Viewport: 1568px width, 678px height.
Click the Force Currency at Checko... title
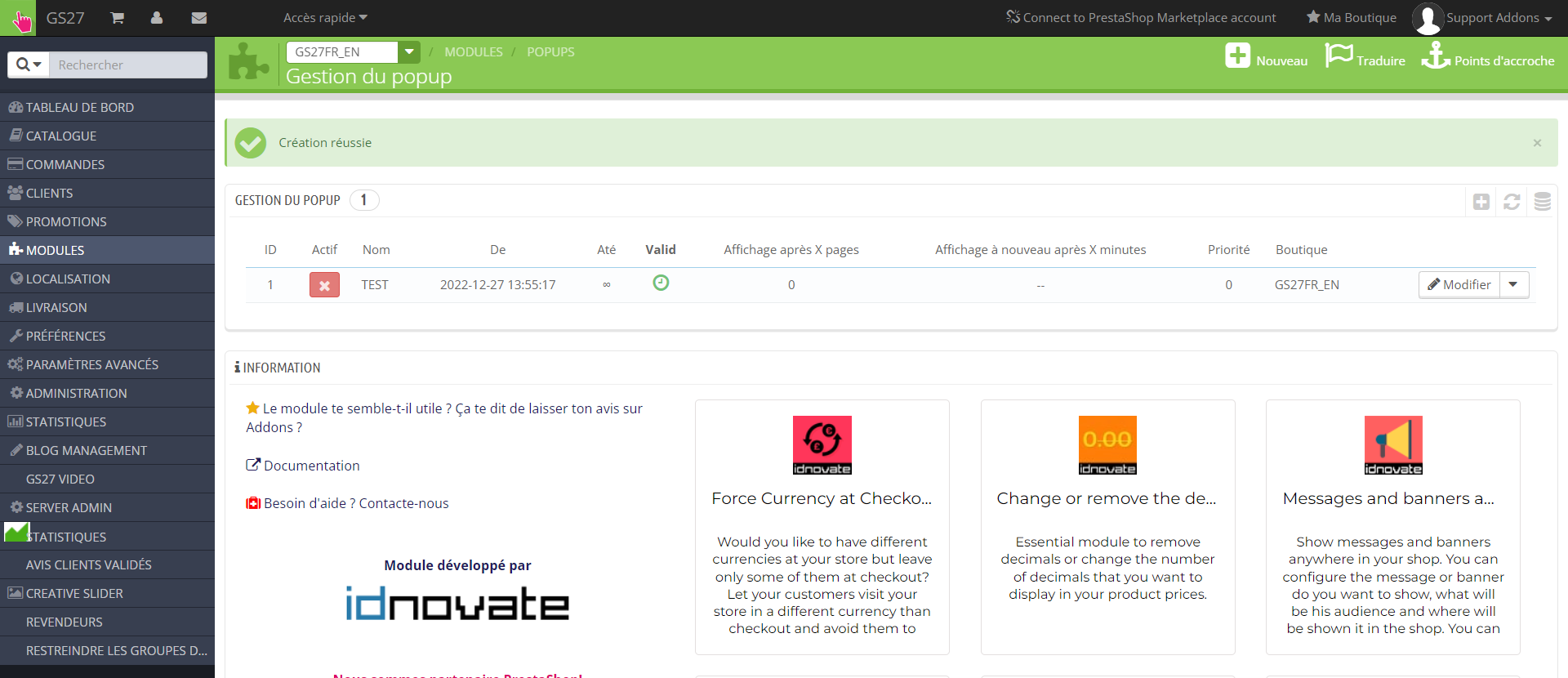point(822,498)
